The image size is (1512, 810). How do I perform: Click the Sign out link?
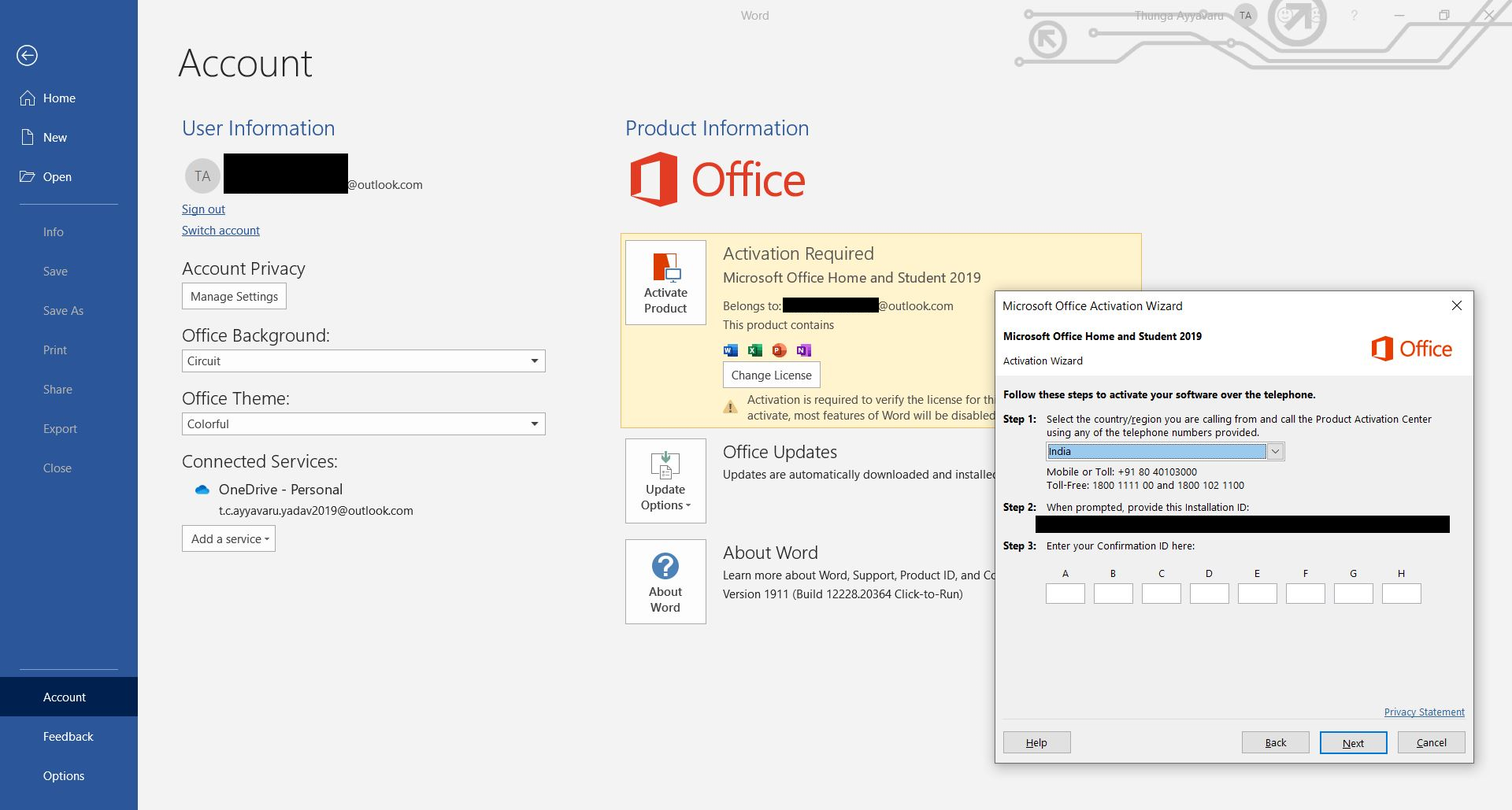203,209
